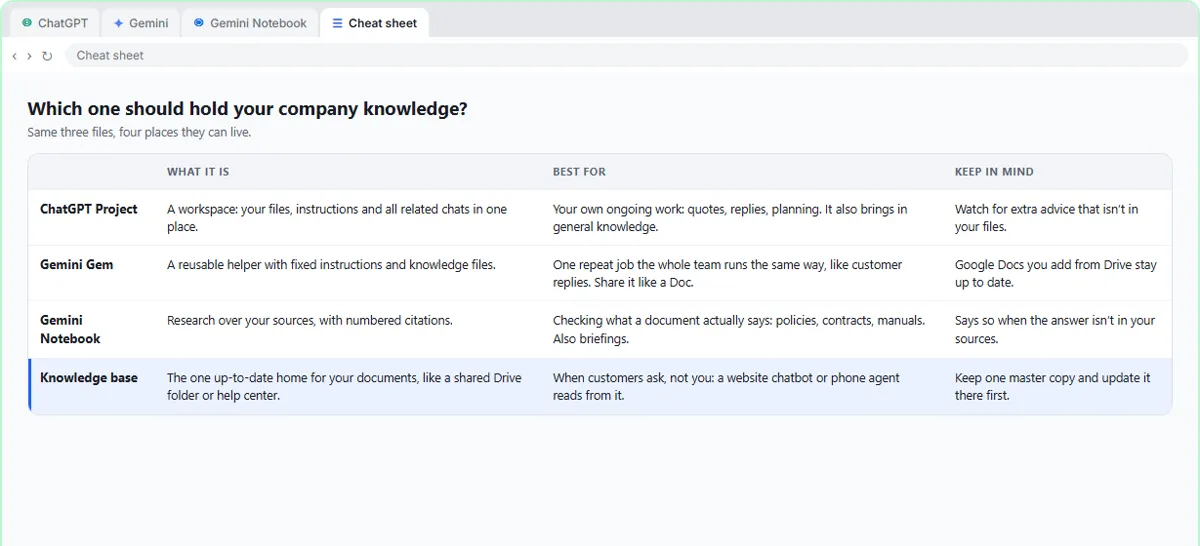Click the ChatGPT tab logo icon
The height and width of the screenshot is (546, 1200).
tap(27, 23)
